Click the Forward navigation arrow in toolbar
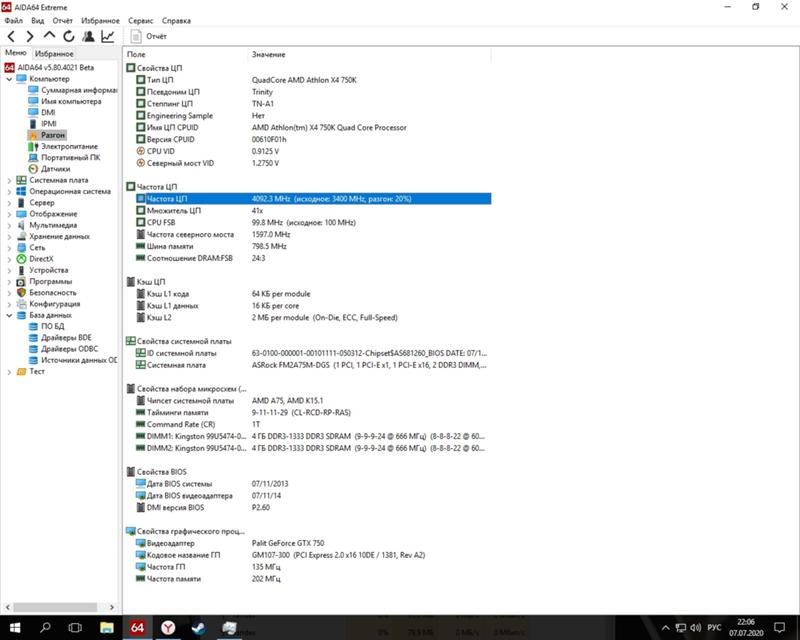 [x=30, y=36]
